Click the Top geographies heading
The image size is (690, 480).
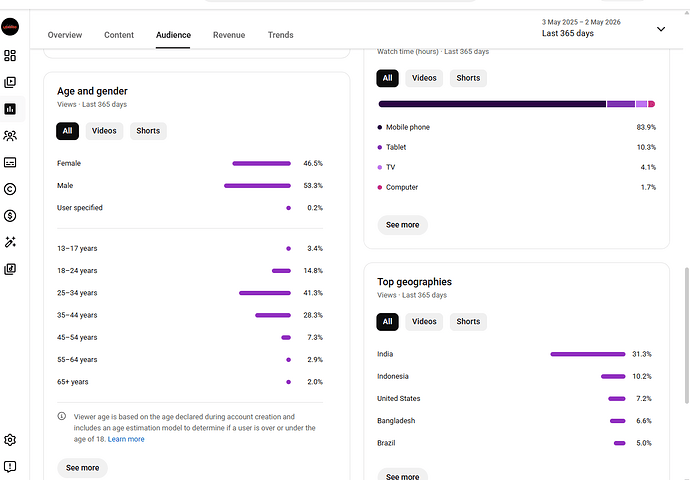(x=415, y=282)
